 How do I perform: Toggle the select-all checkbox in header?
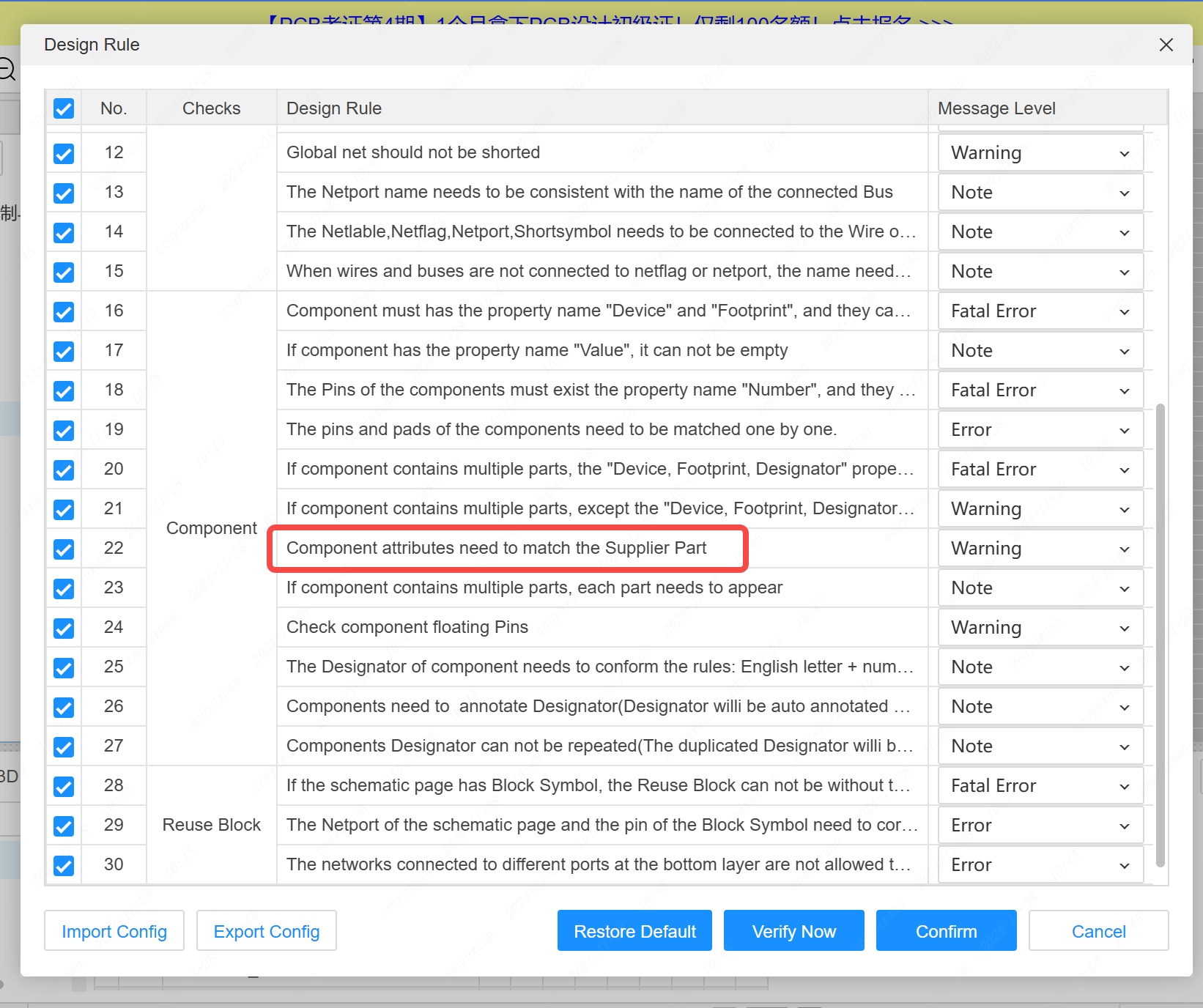pyautogui.click(x=64, y=108)
